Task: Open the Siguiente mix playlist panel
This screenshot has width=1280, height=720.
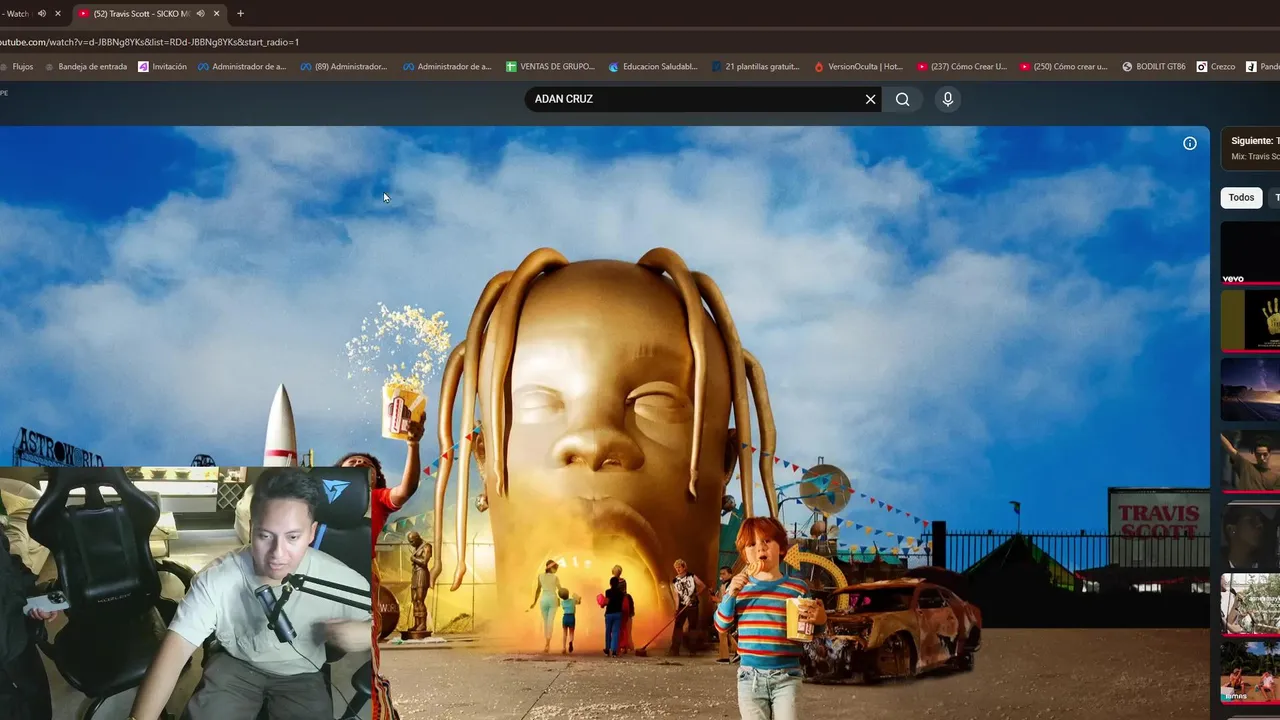Action: [x=1251, y=148]
